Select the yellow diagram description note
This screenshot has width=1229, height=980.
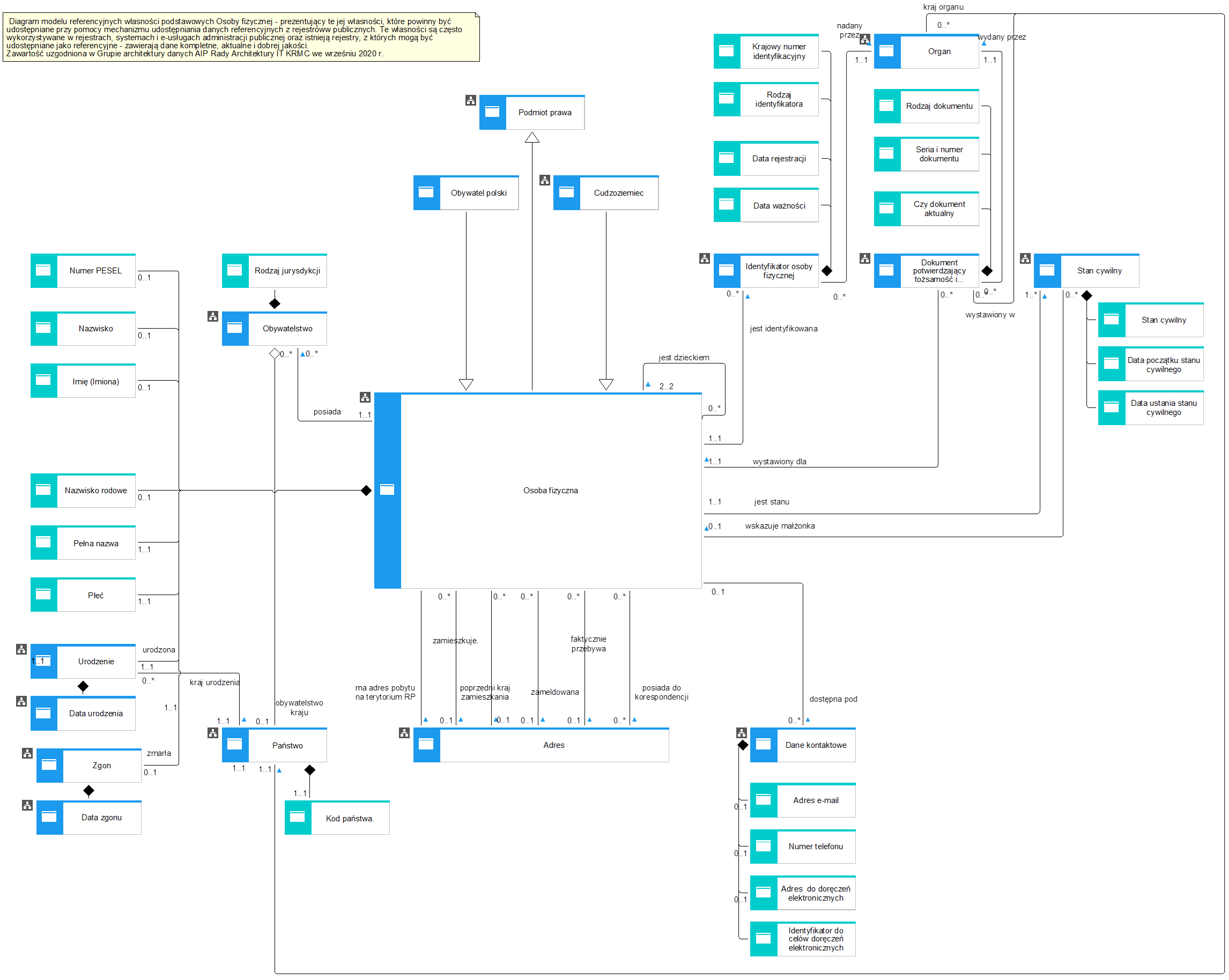click(241, 37)
